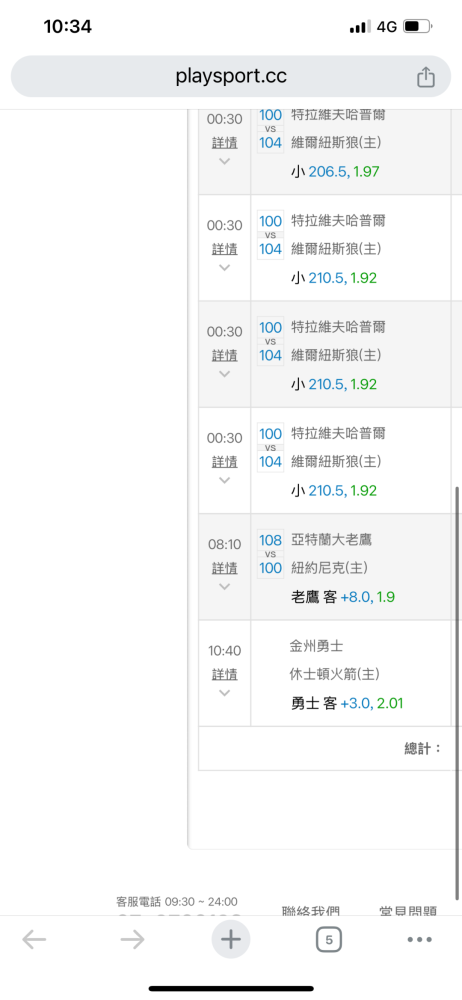
Task: Expand chevron under 08:10 Hawks game
Action: pyautogui.click(x=224, y=586)
